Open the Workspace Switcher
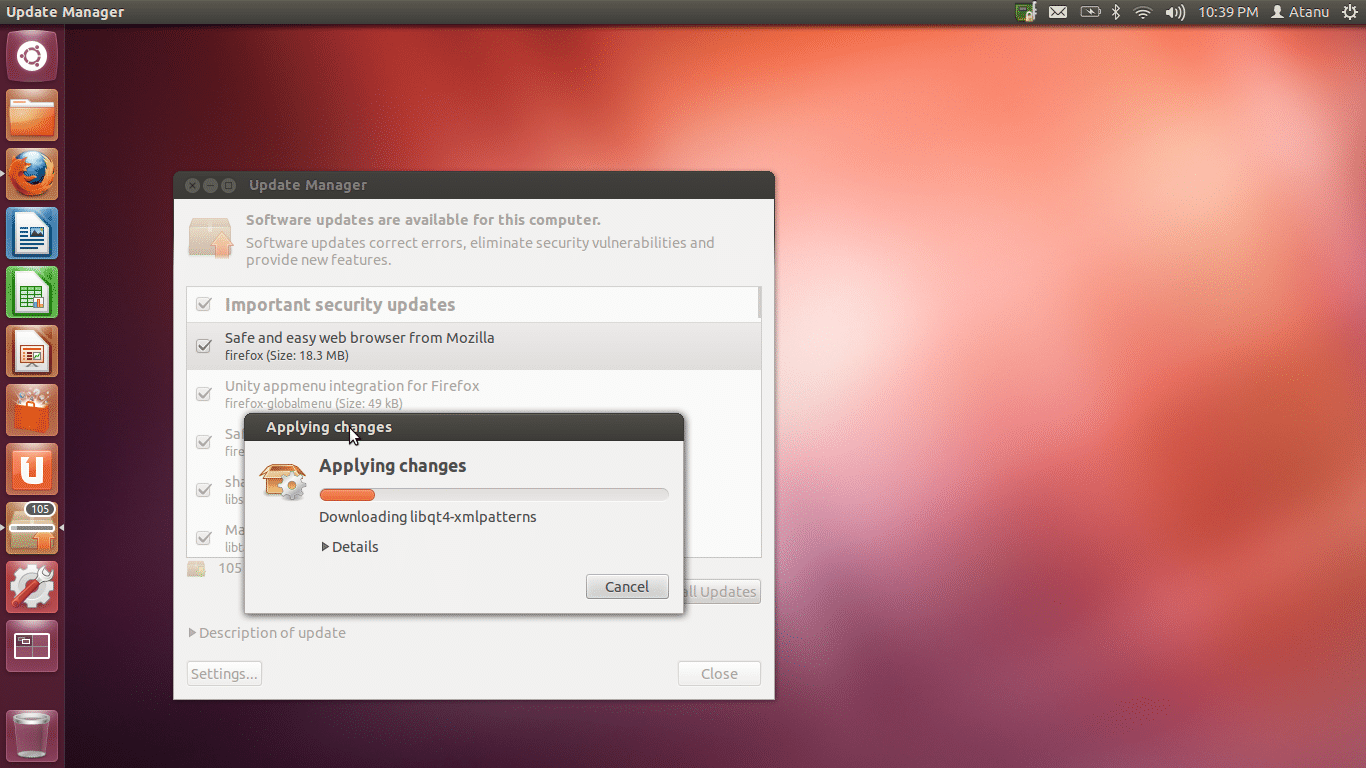The image size is (1366, 768). pyautogui.click(x=32, y=646)
